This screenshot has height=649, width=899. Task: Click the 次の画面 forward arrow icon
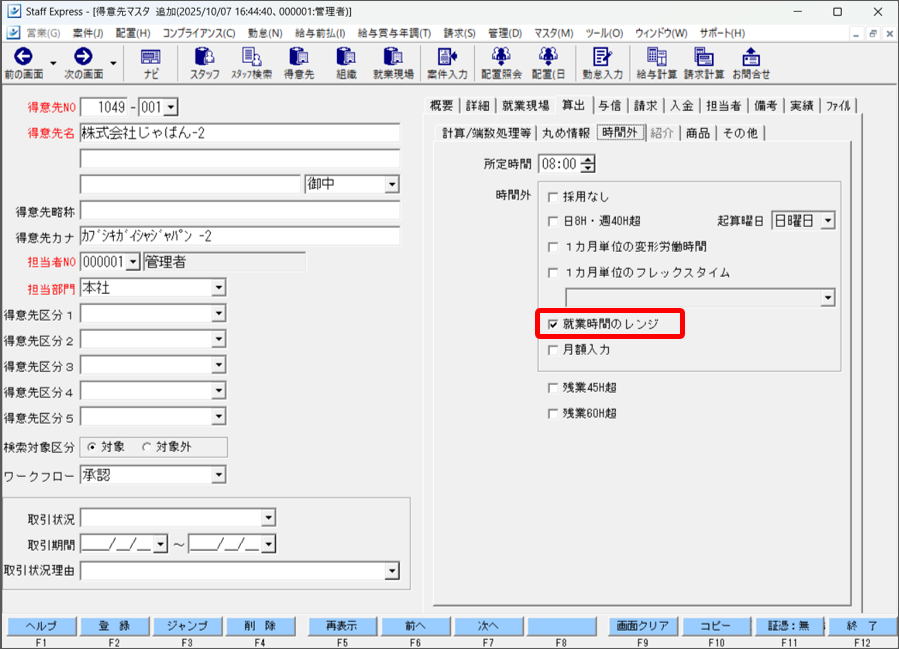point(83,58)
